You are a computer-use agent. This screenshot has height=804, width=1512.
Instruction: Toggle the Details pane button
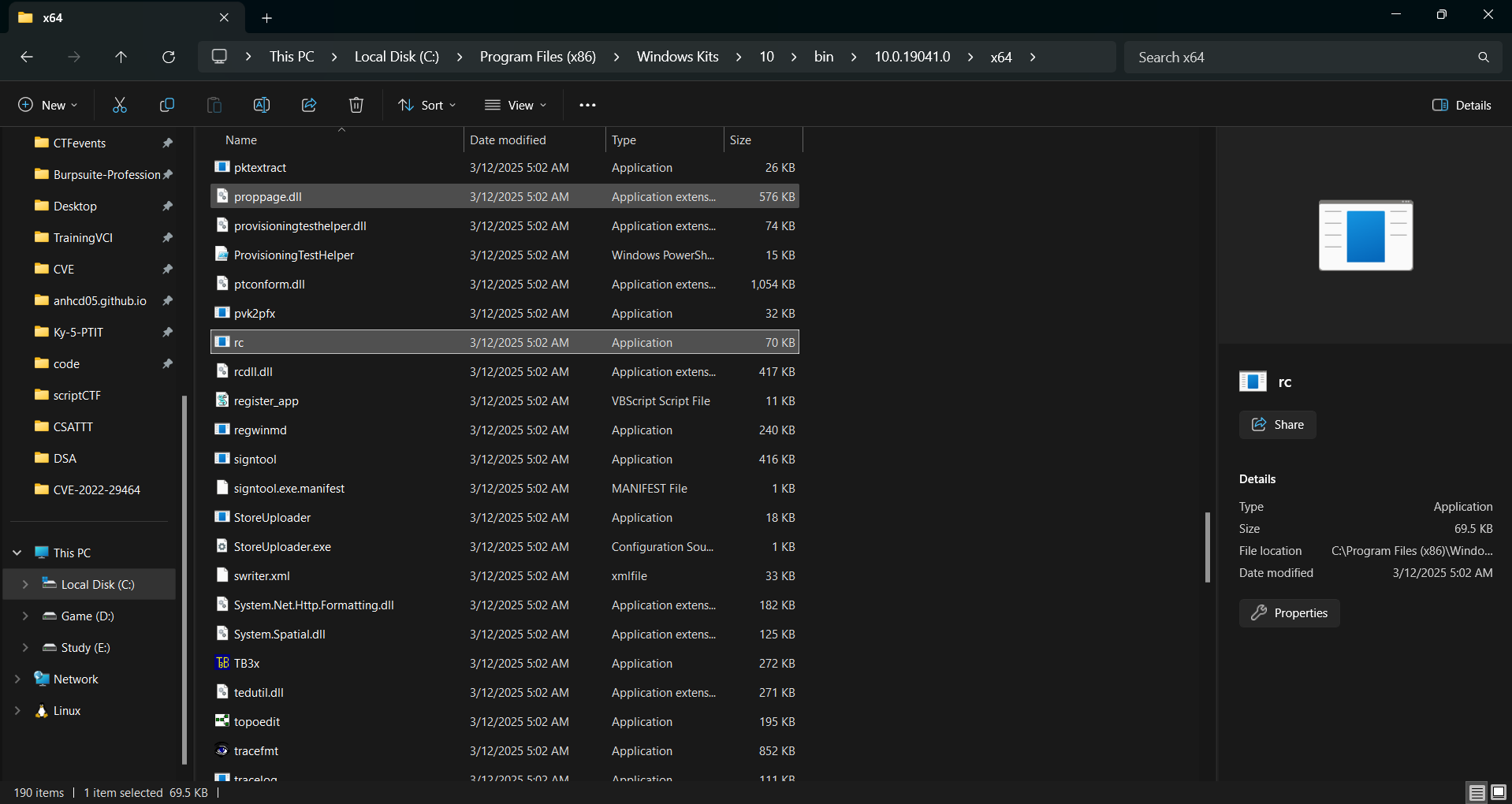pyautogui.click(x=1462, y=105)
